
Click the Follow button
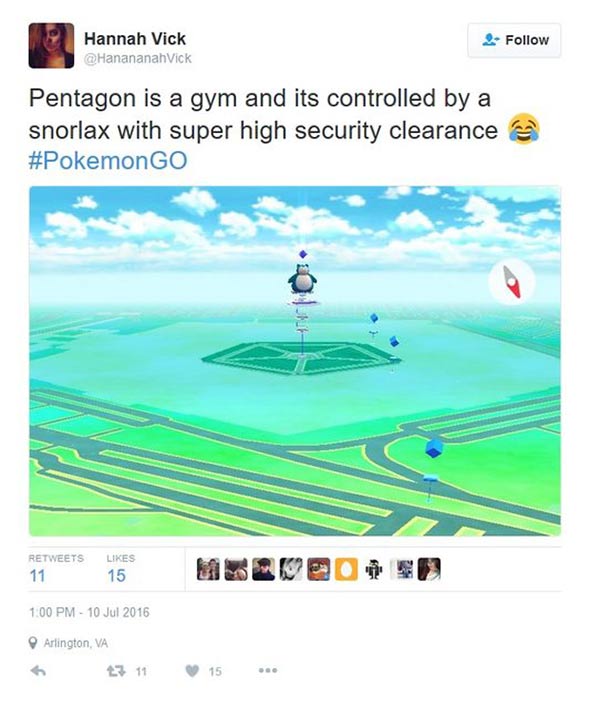point(514,40)
